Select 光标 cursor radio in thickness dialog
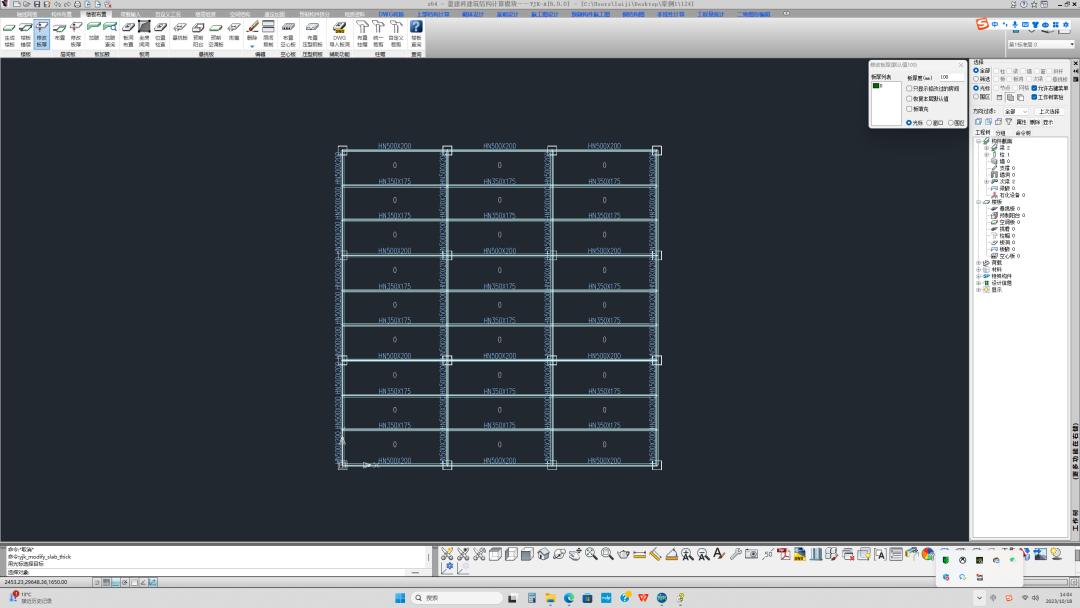Image resolution: width=1080 pixels, height=608 pixels. (909, 123)
